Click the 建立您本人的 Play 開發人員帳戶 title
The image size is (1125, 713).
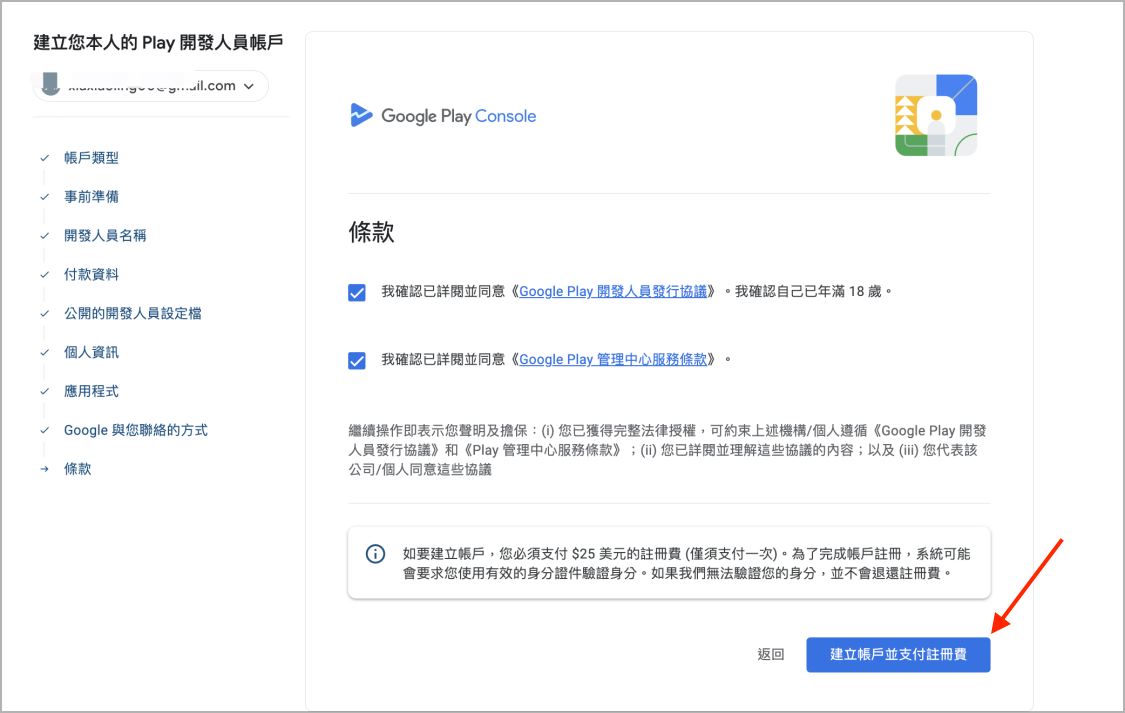tap(159, 43)
